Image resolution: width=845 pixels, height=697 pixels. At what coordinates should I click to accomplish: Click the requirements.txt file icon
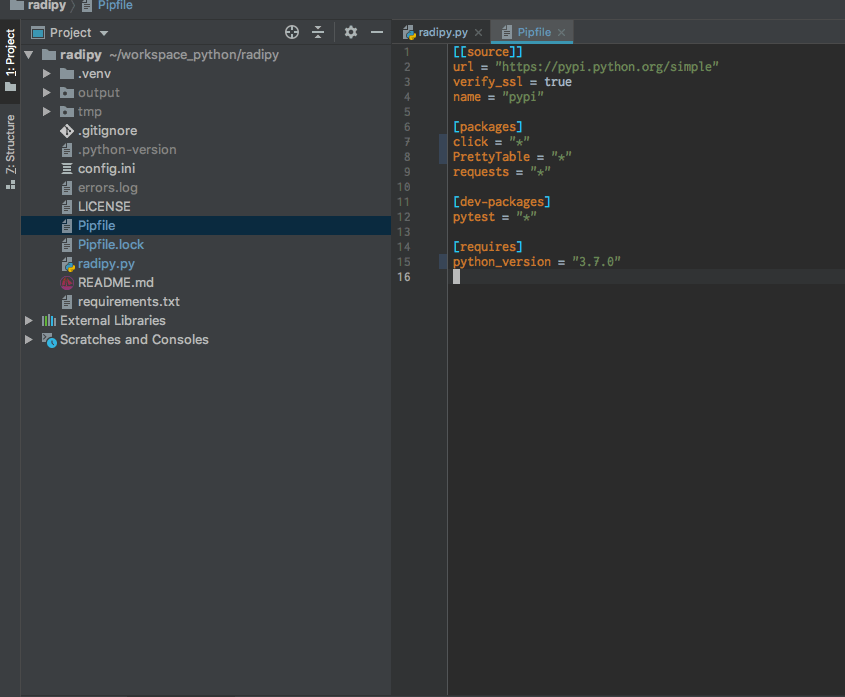(x=65, y=301)
